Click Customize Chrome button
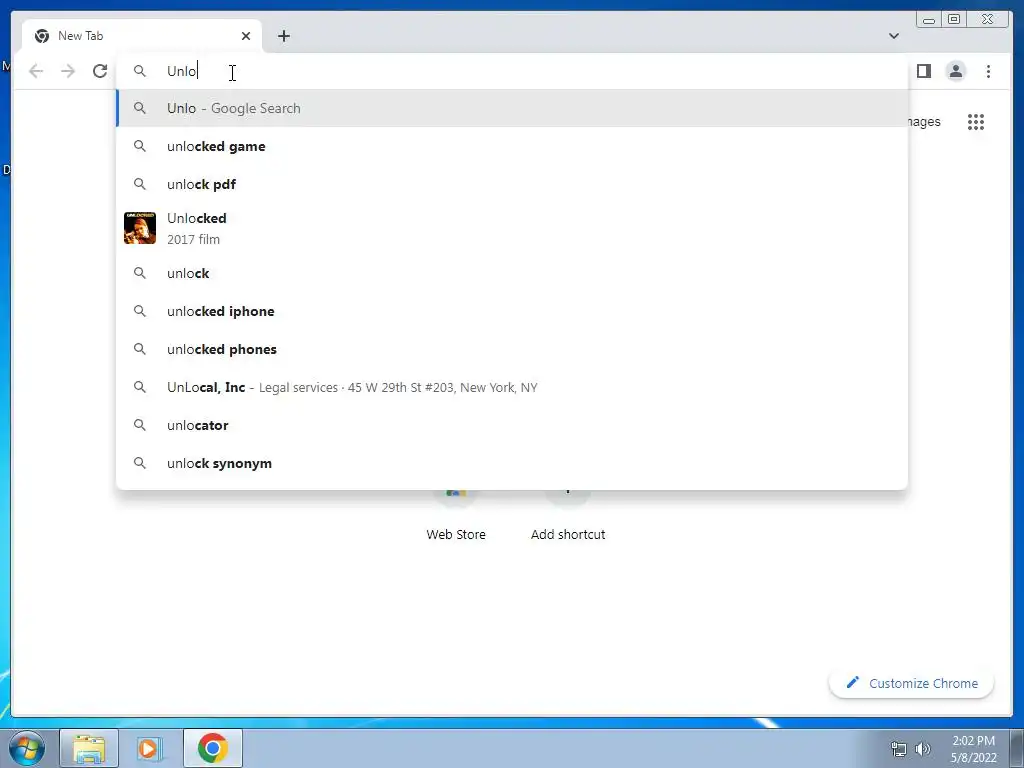 (911, 683)
